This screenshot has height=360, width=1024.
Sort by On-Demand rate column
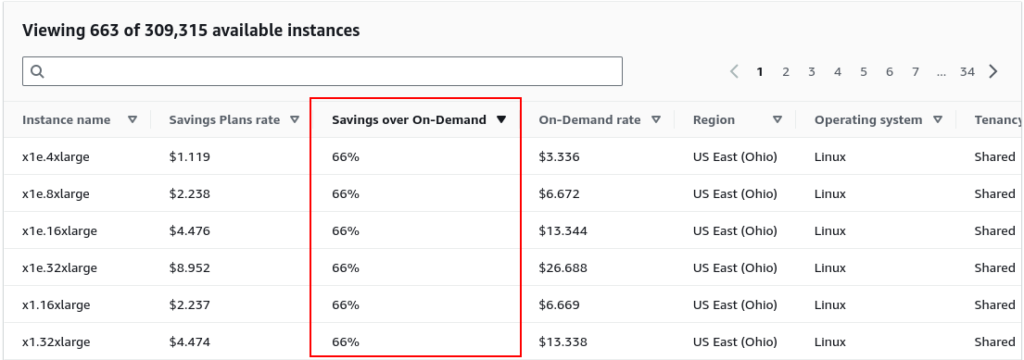tap(656, 120)
